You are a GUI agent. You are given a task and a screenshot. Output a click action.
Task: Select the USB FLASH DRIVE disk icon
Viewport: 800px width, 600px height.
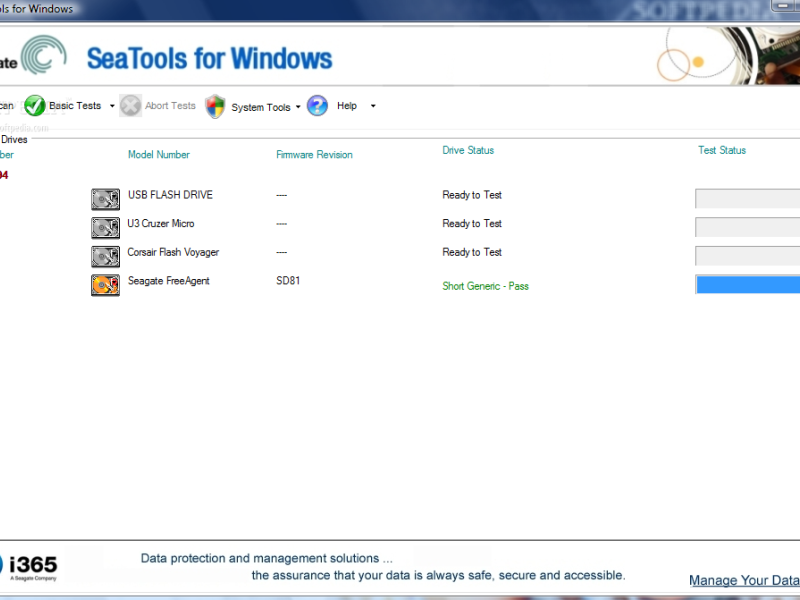(106, 199)
